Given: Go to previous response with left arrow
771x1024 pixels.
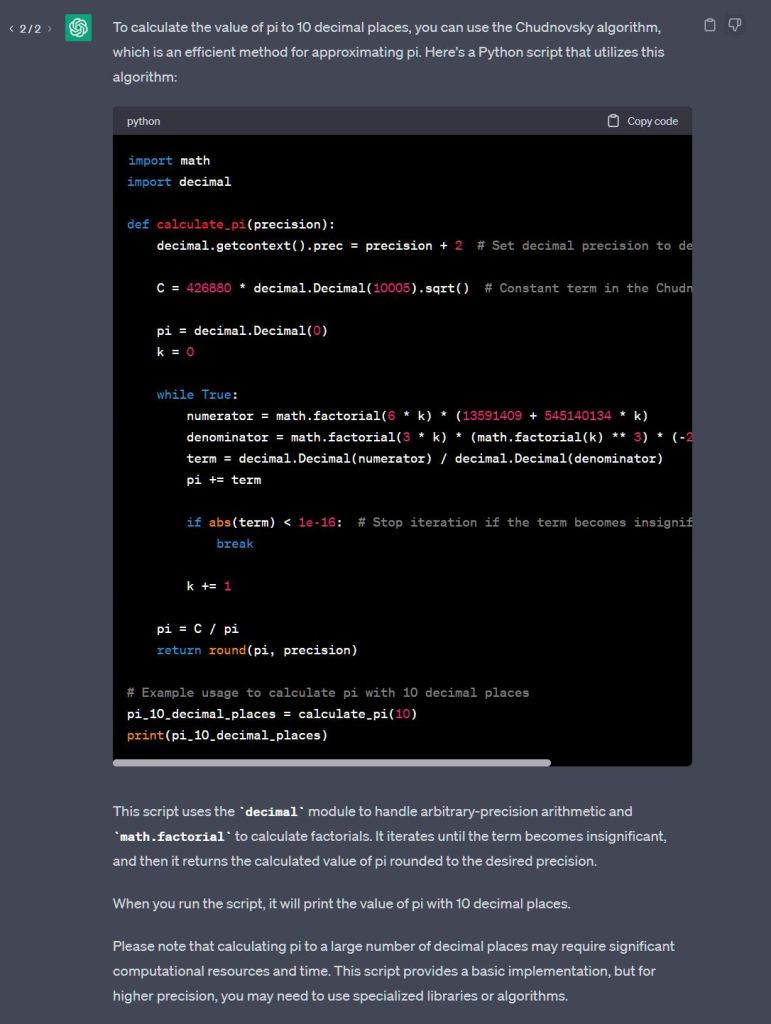Looking at the screenshot, I should (x=11, y=28).
